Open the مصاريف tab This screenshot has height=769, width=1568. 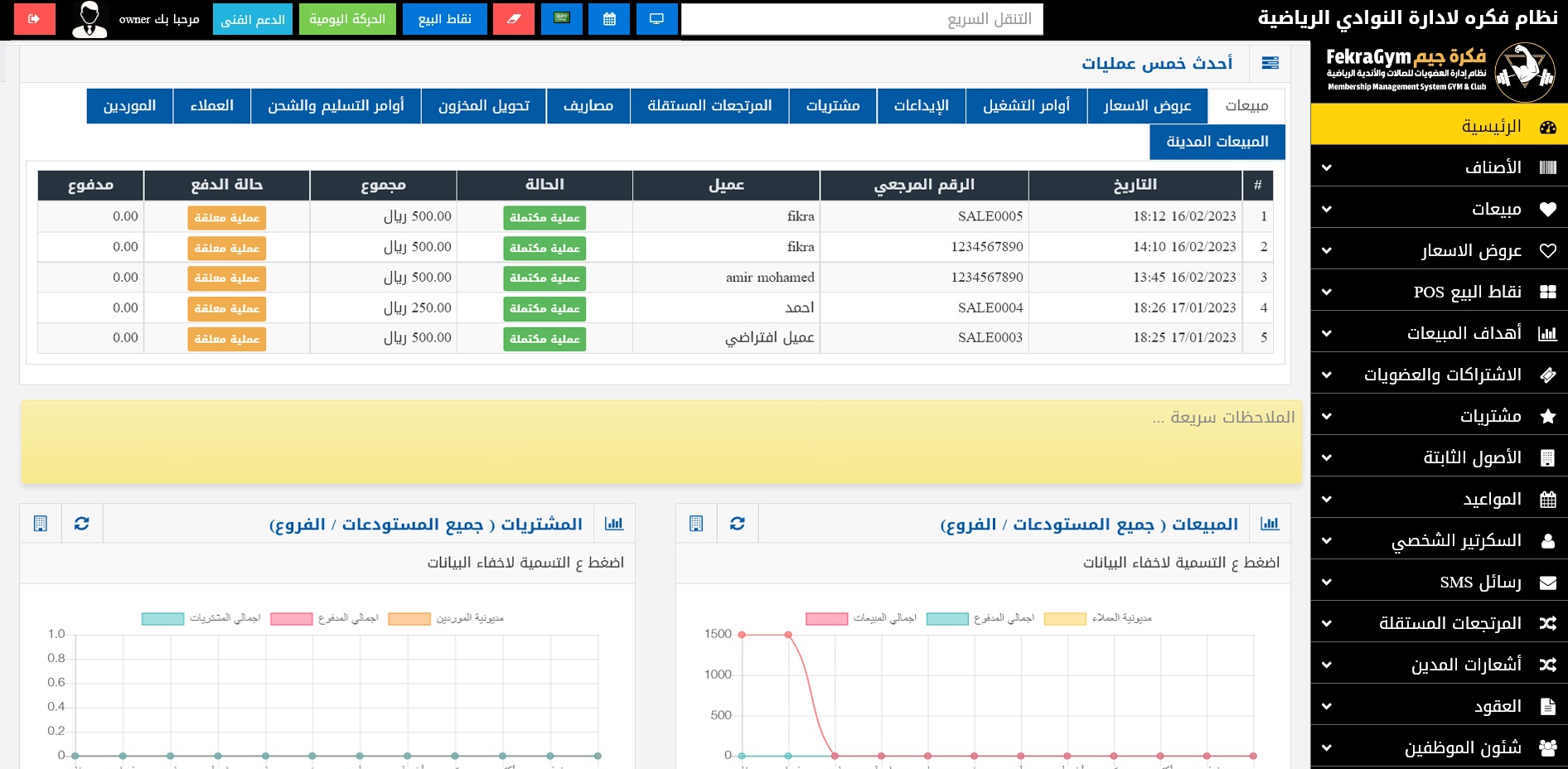point(588,105)
